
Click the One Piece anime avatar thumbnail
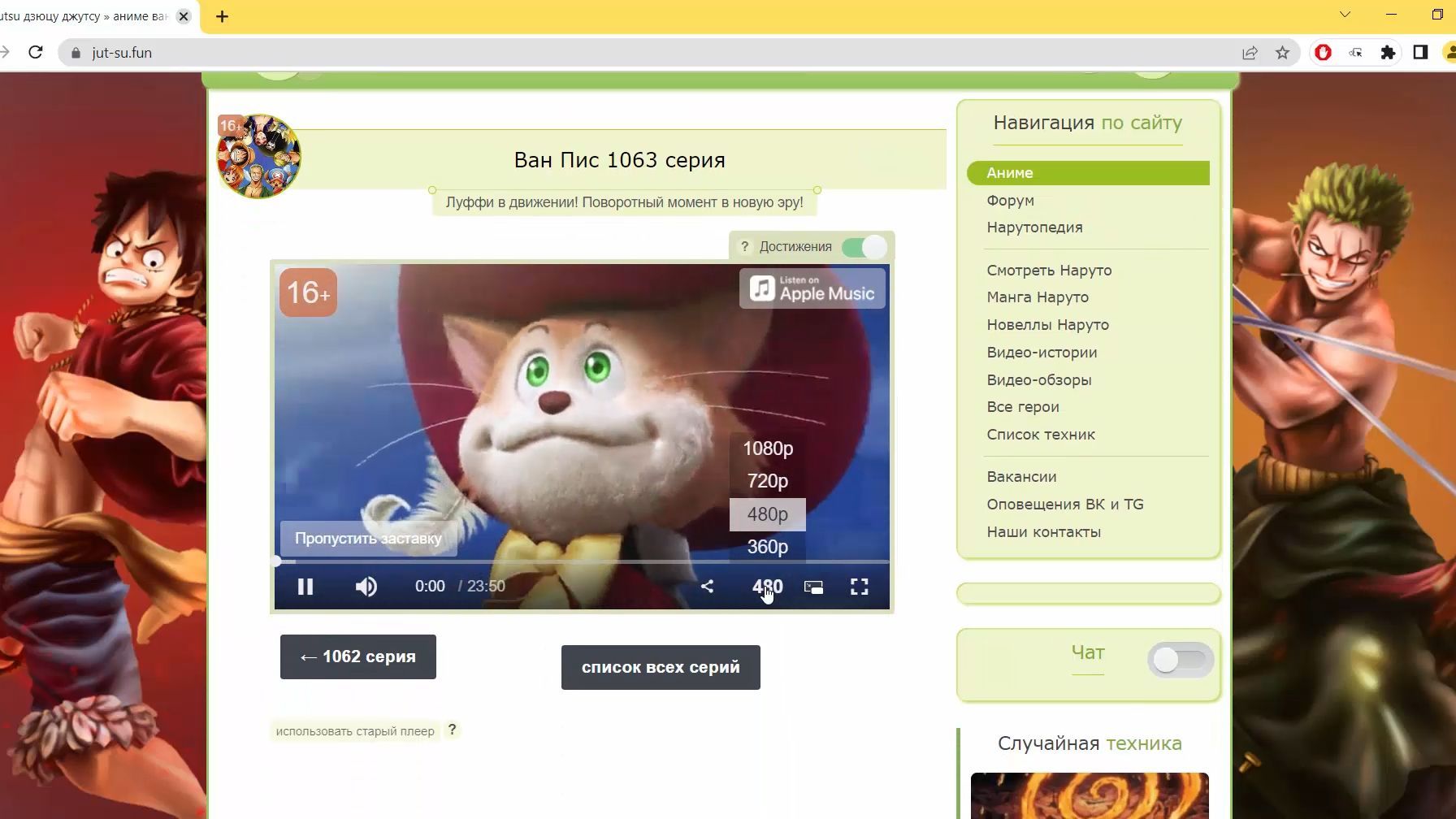tap(258, 156)
